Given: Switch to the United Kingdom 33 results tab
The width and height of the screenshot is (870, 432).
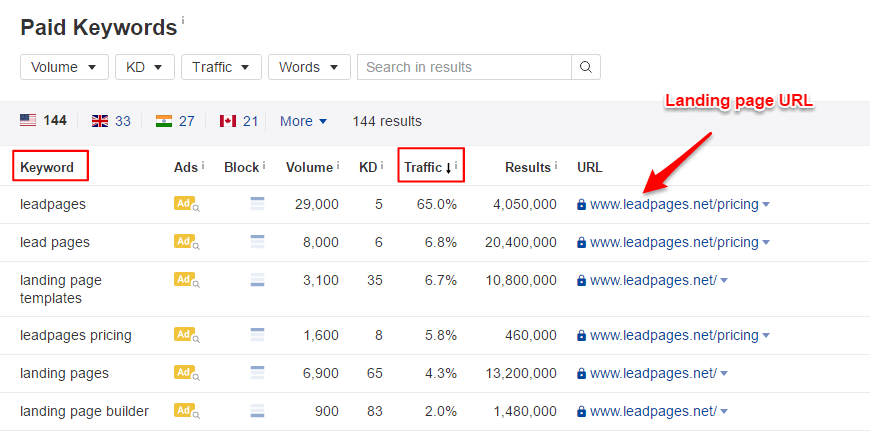Looking at the screenshot, I should click(111, 121).
